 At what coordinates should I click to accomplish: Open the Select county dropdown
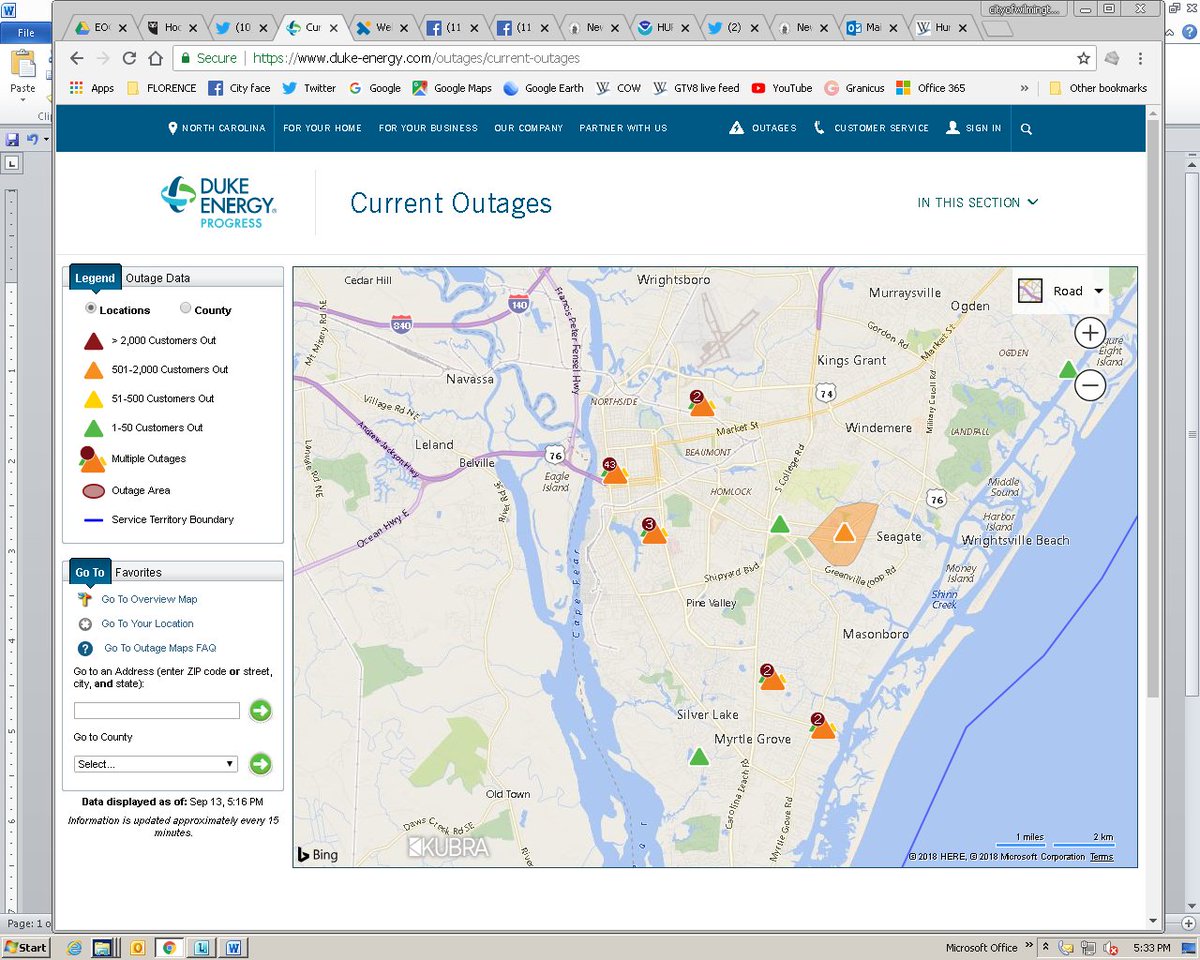point(156,764)
